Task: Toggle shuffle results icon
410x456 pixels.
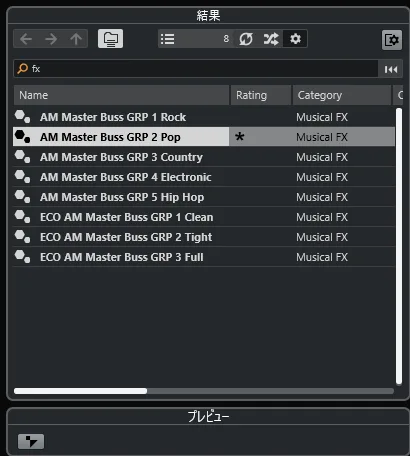Action: click(271, 39)
